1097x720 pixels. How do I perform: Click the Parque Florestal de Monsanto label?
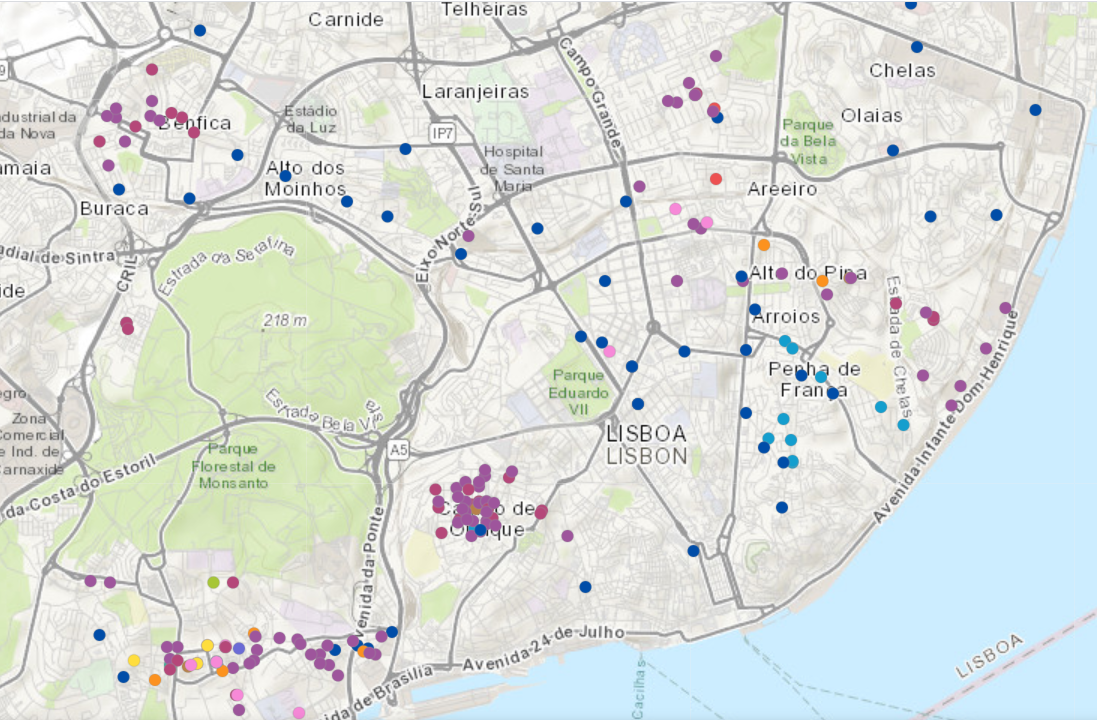[x=232, y=467]
